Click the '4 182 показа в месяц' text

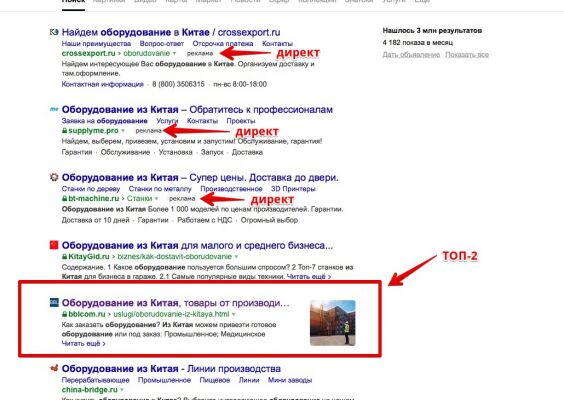tap(418, 43)
